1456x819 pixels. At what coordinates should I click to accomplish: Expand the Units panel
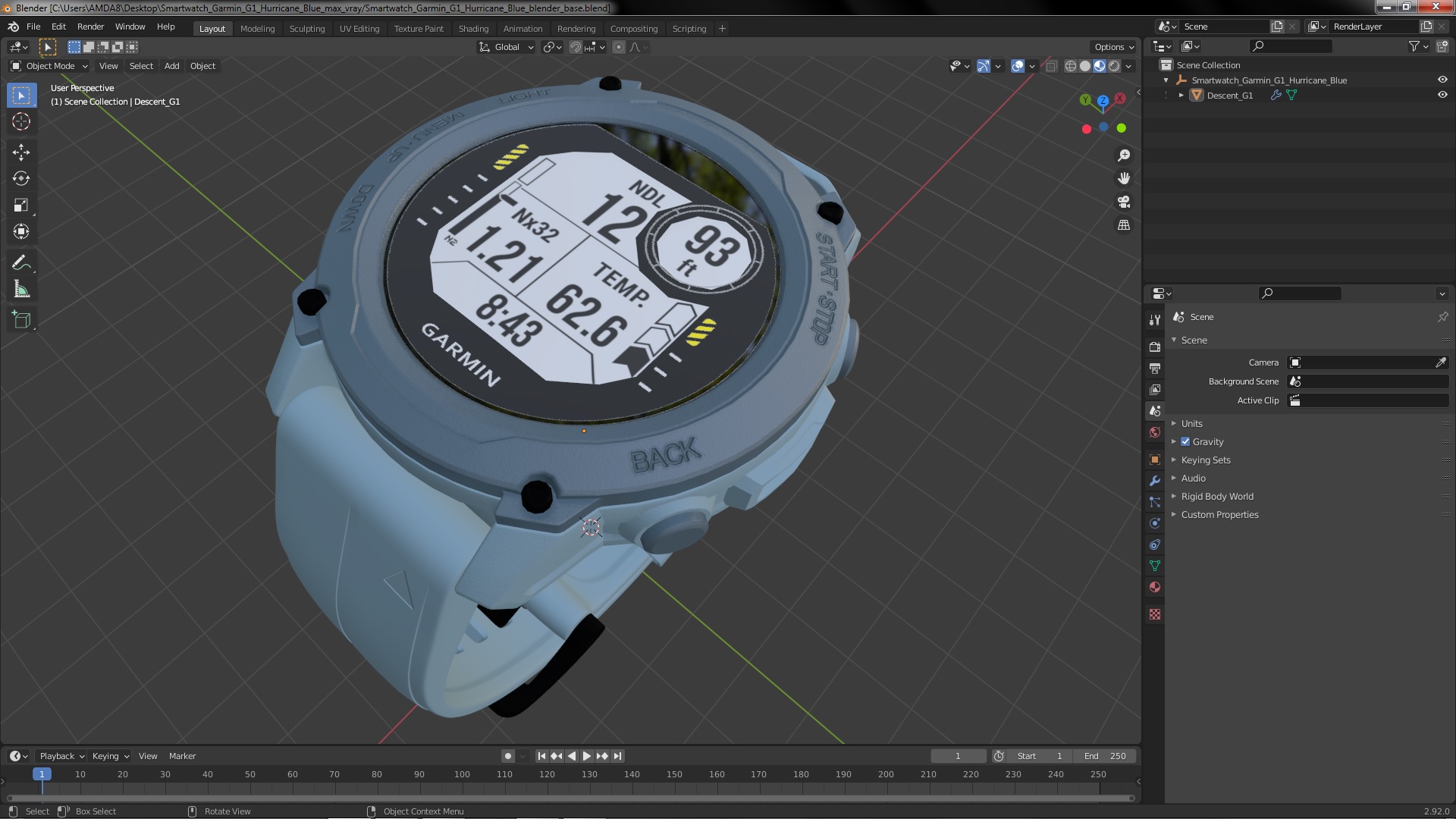tap(1191, 423)
